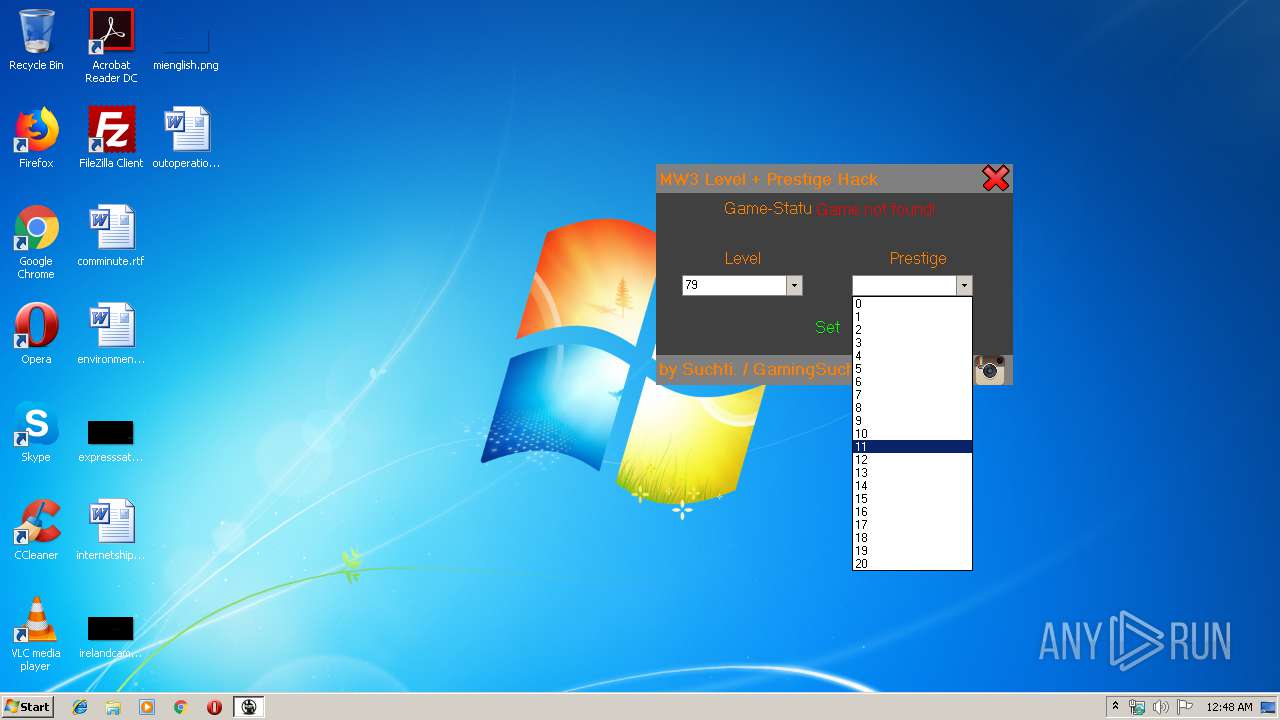The height and width of the screenshot is (720, 1280).
Task: Close the MW3 Level + Prestige Hack window
Action: [996, 179]
